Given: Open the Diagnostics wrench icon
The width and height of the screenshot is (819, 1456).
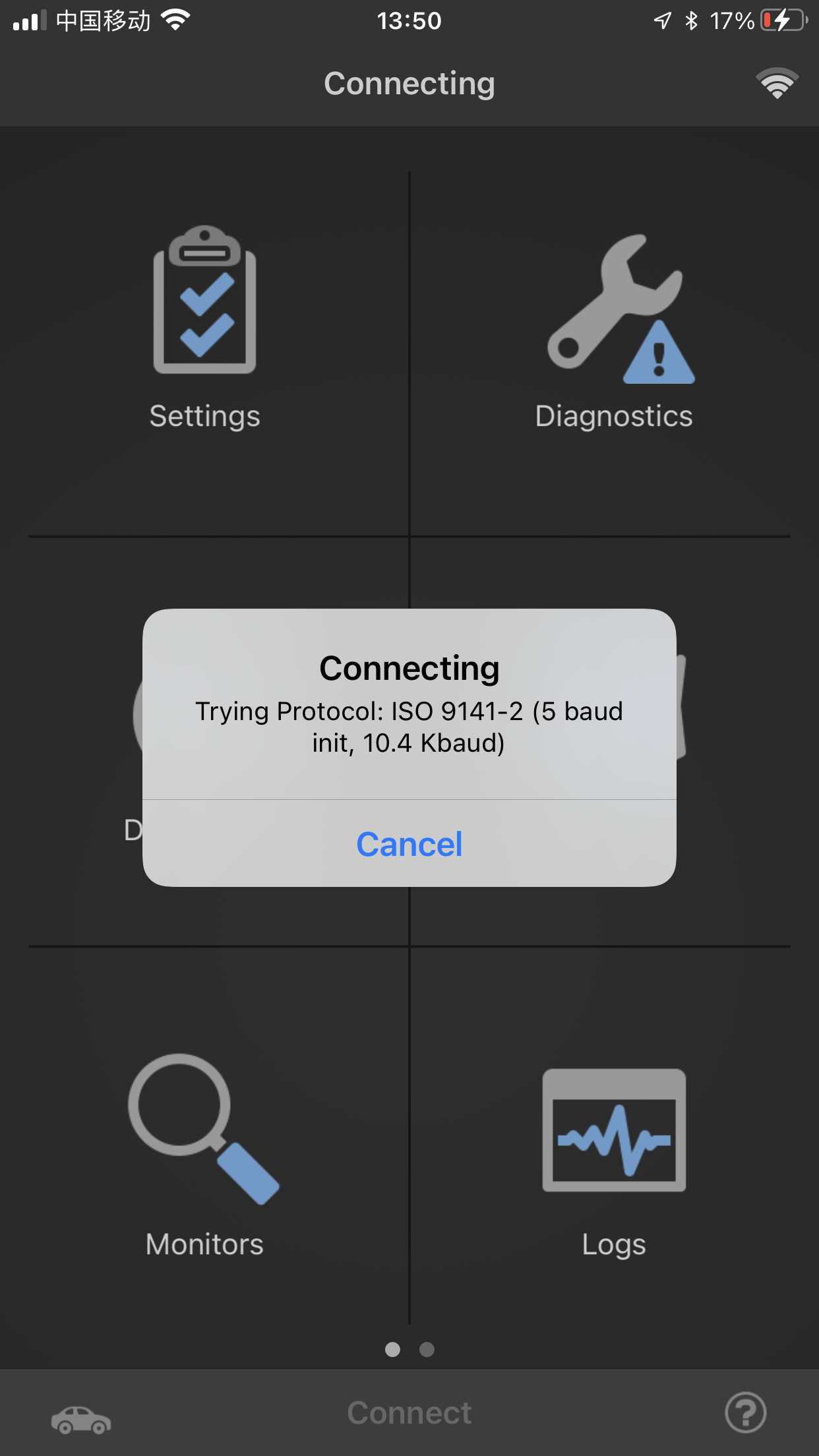Looking at the screenshot, I should 621,309.
